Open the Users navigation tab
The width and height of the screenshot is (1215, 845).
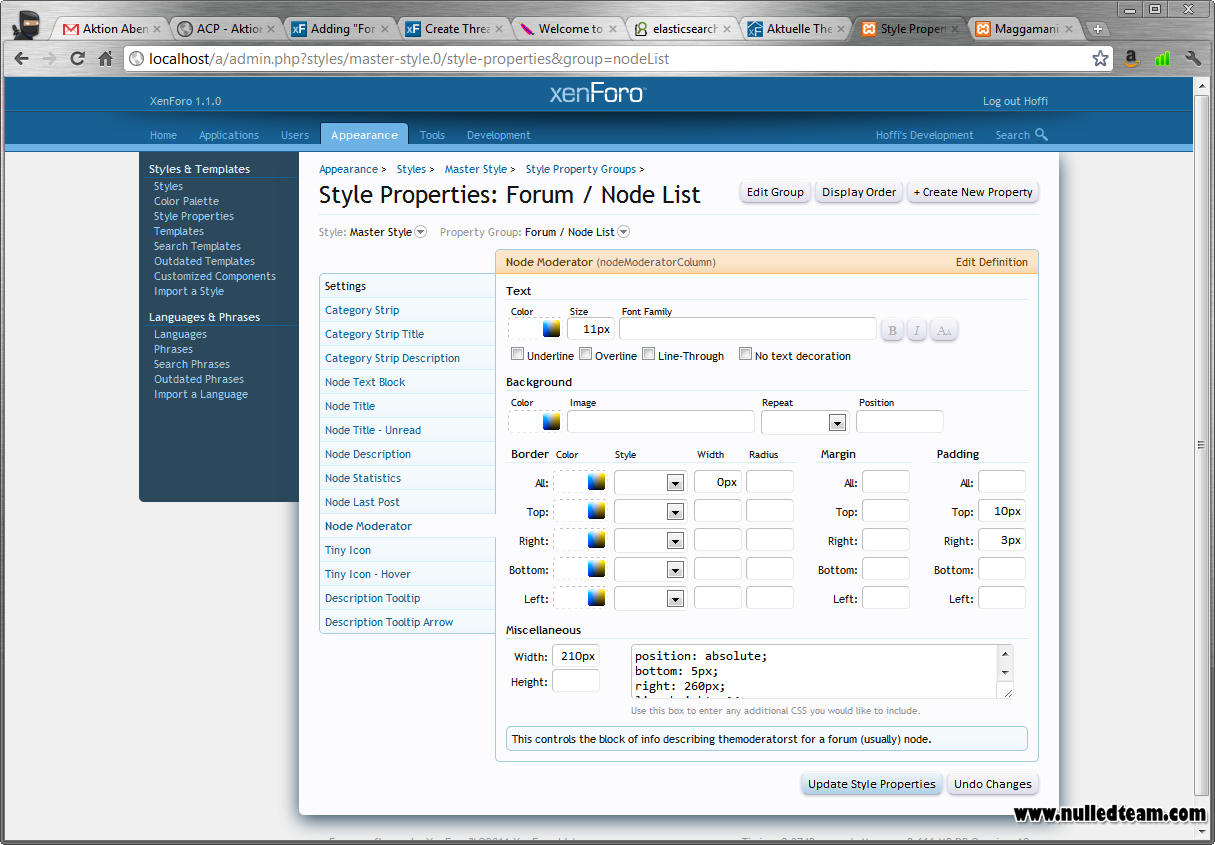[x=295, y=135]
